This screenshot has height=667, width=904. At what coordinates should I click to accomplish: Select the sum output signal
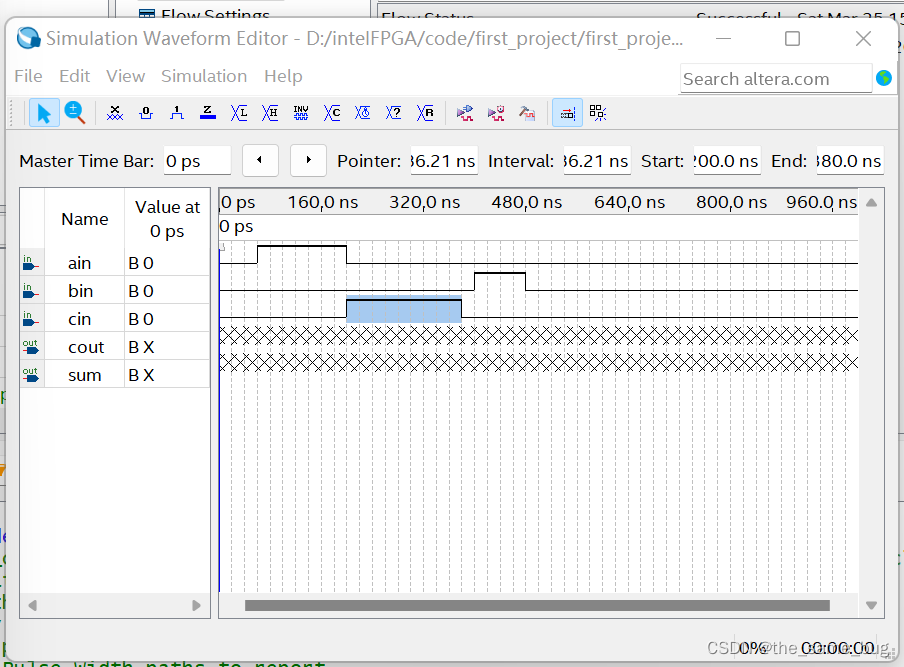tap(115, 375)
